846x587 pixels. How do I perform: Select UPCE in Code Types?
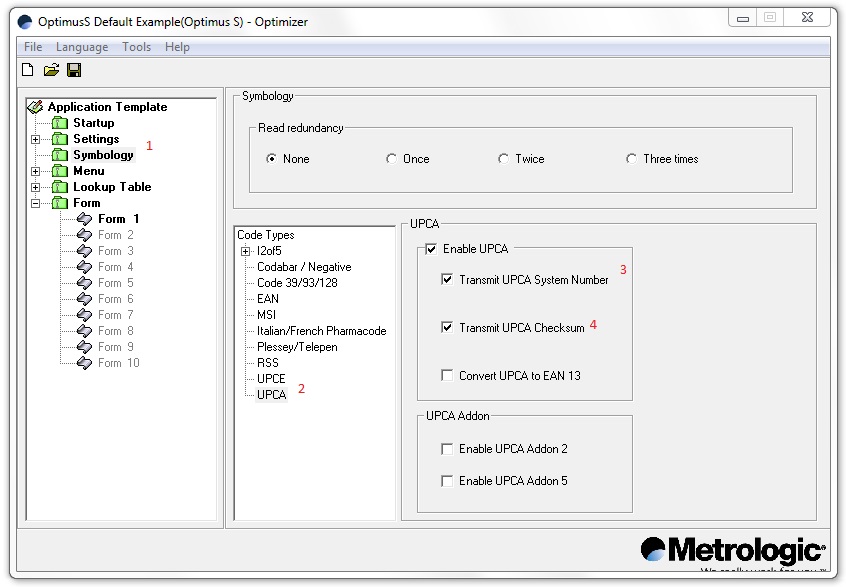click(271, 379)
